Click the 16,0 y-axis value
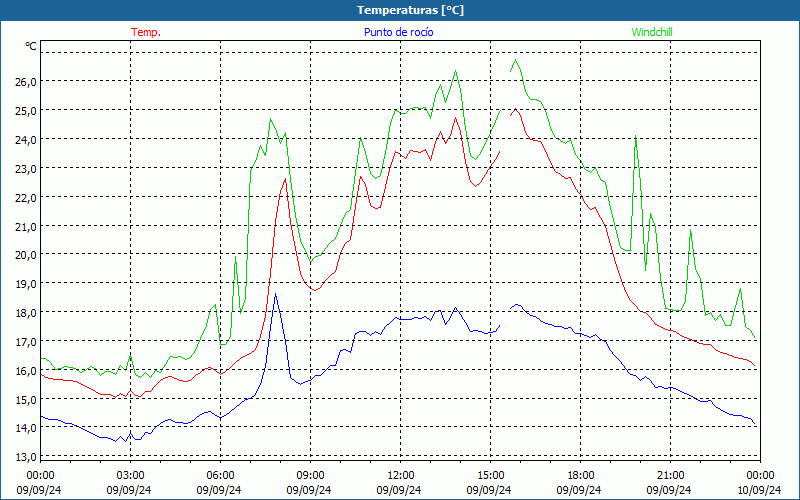The height and width of the screenshot is (500, 800). [24, 370]
